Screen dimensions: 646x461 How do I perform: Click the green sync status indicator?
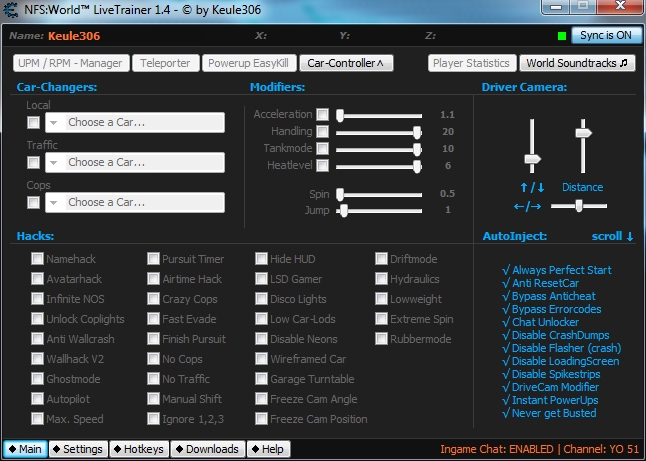click(x=562, y=36)
